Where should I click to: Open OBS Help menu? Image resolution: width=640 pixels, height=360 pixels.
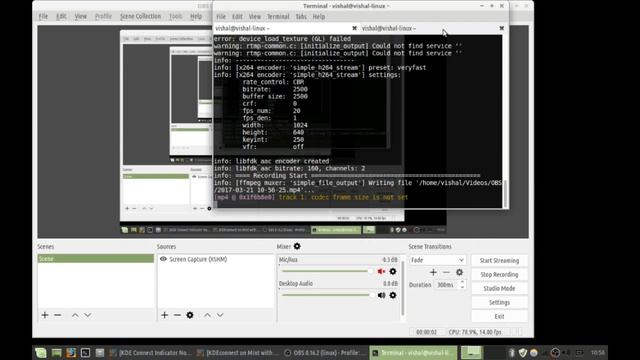tap(196, 16)
